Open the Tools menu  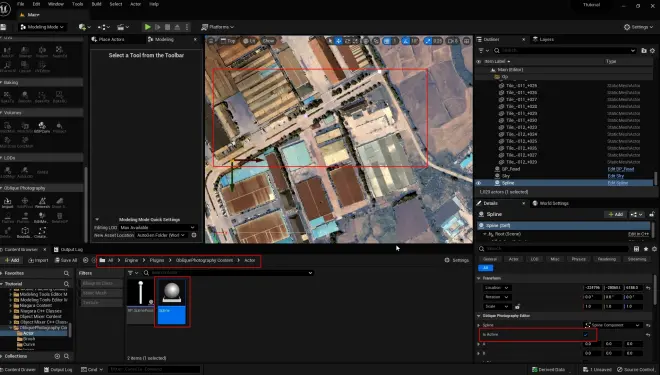(77, 4)
